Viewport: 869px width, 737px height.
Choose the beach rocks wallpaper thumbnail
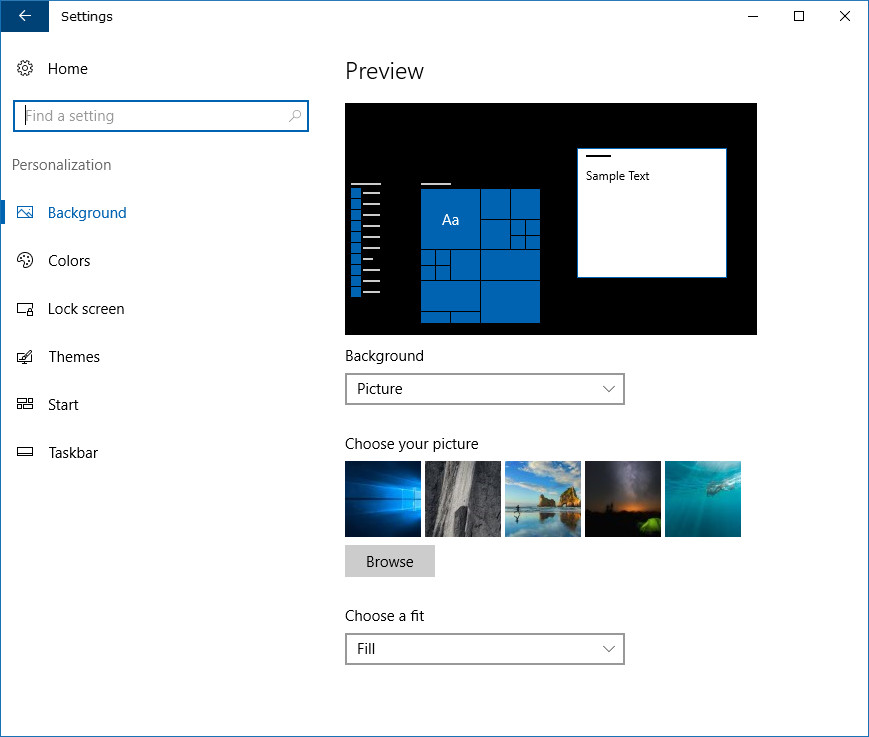coord(543,499)
